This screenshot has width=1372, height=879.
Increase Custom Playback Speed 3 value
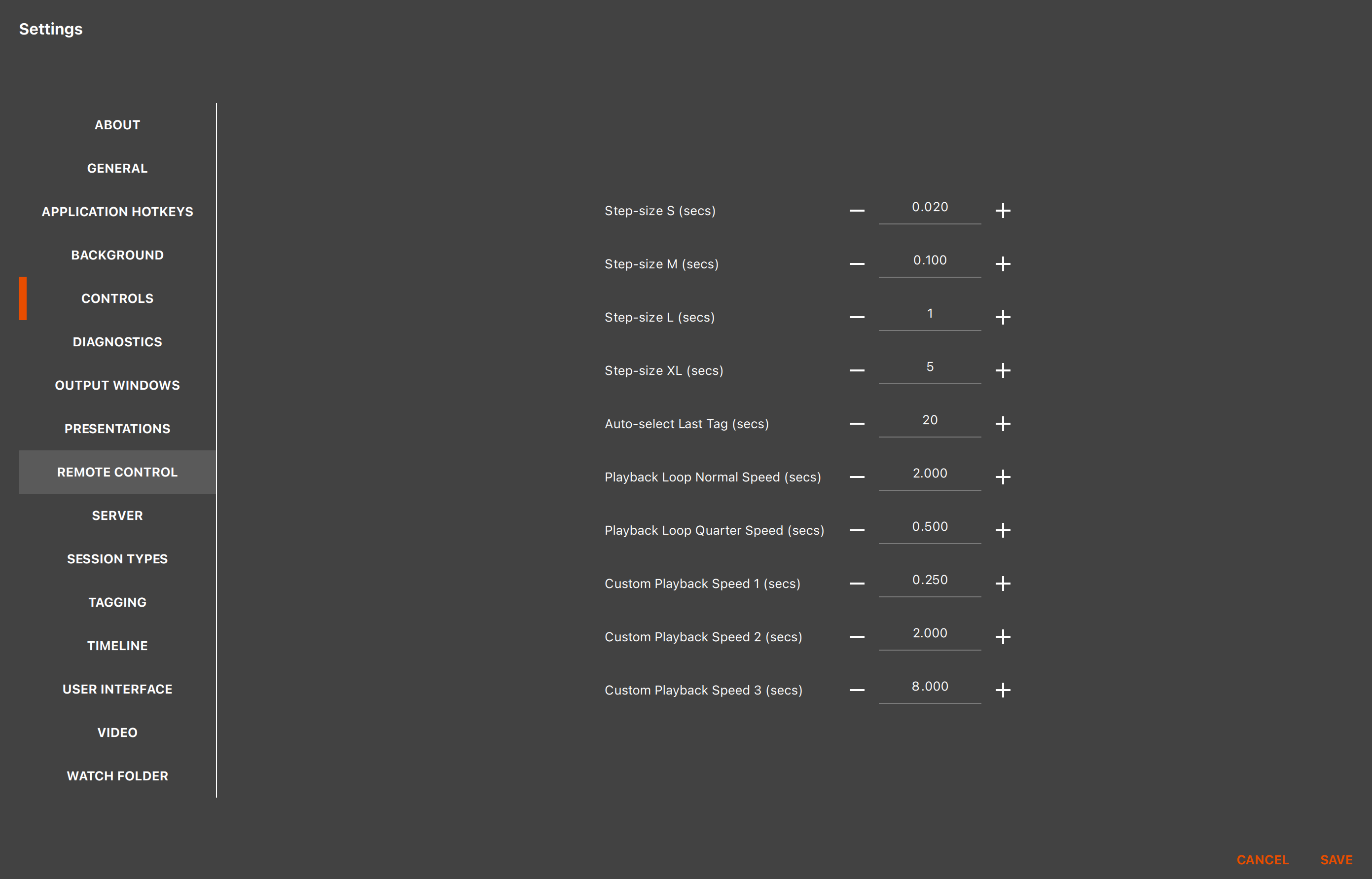click(x=1003, y=690)
